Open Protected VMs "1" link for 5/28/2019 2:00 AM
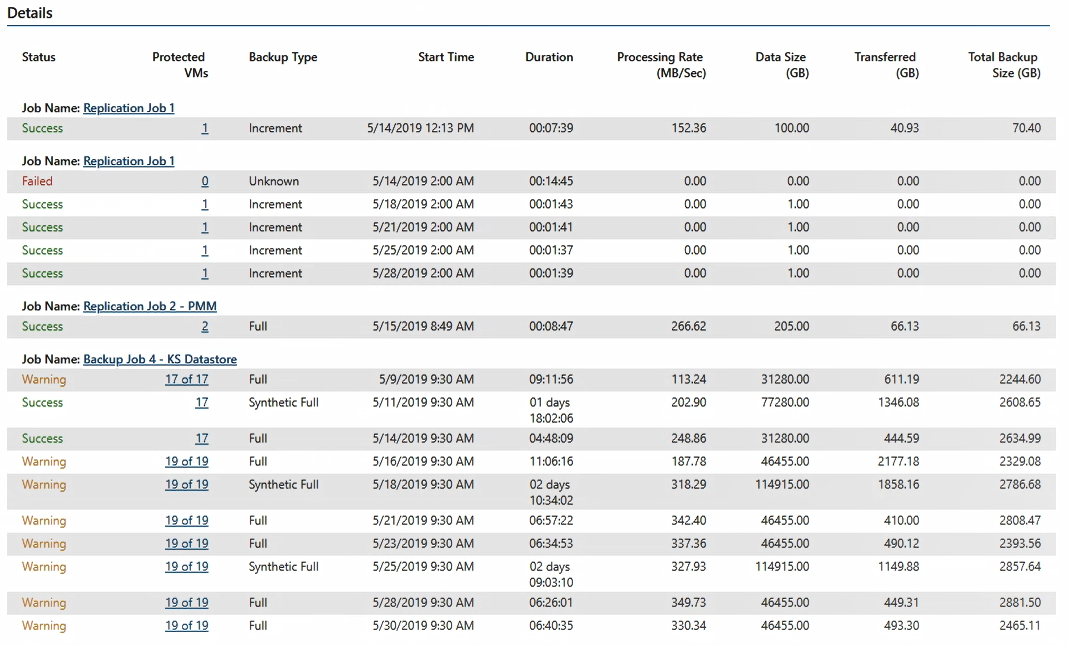The width and height of the screenshot is (1068, 645). coord(205,274)
